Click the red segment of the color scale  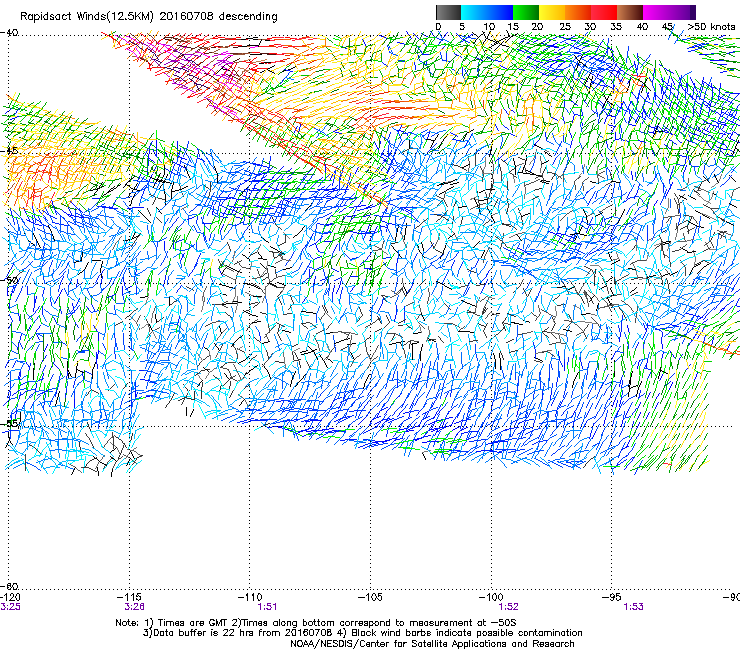coord(604,12)
